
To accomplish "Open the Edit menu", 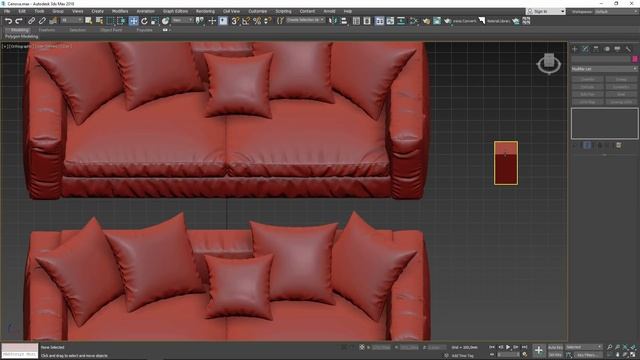I will coord(22,11).
